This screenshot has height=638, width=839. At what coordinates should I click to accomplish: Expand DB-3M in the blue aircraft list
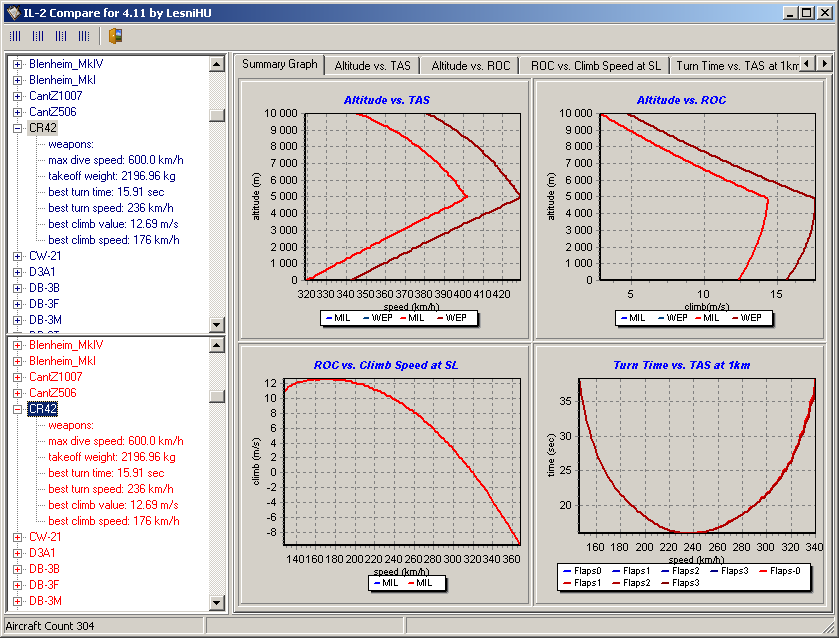(x=18, y=321)
